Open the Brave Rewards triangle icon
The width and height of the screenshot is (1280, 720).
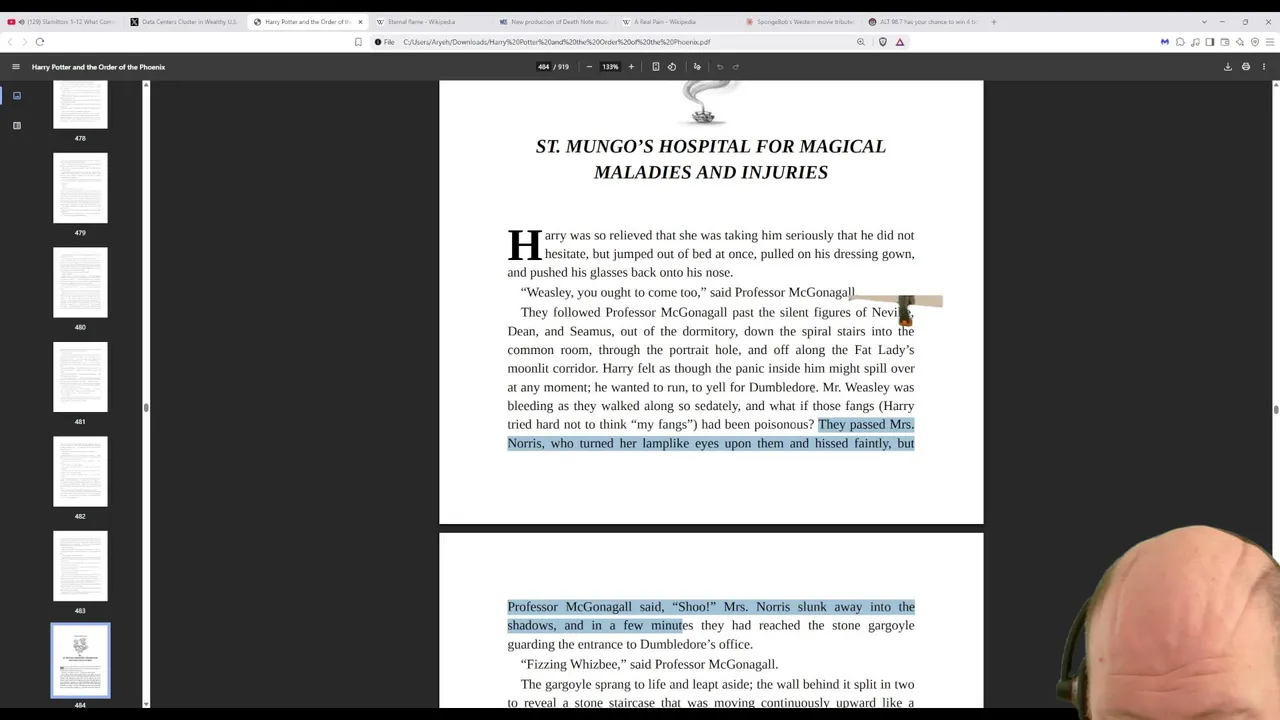click(x=900, y=42)
